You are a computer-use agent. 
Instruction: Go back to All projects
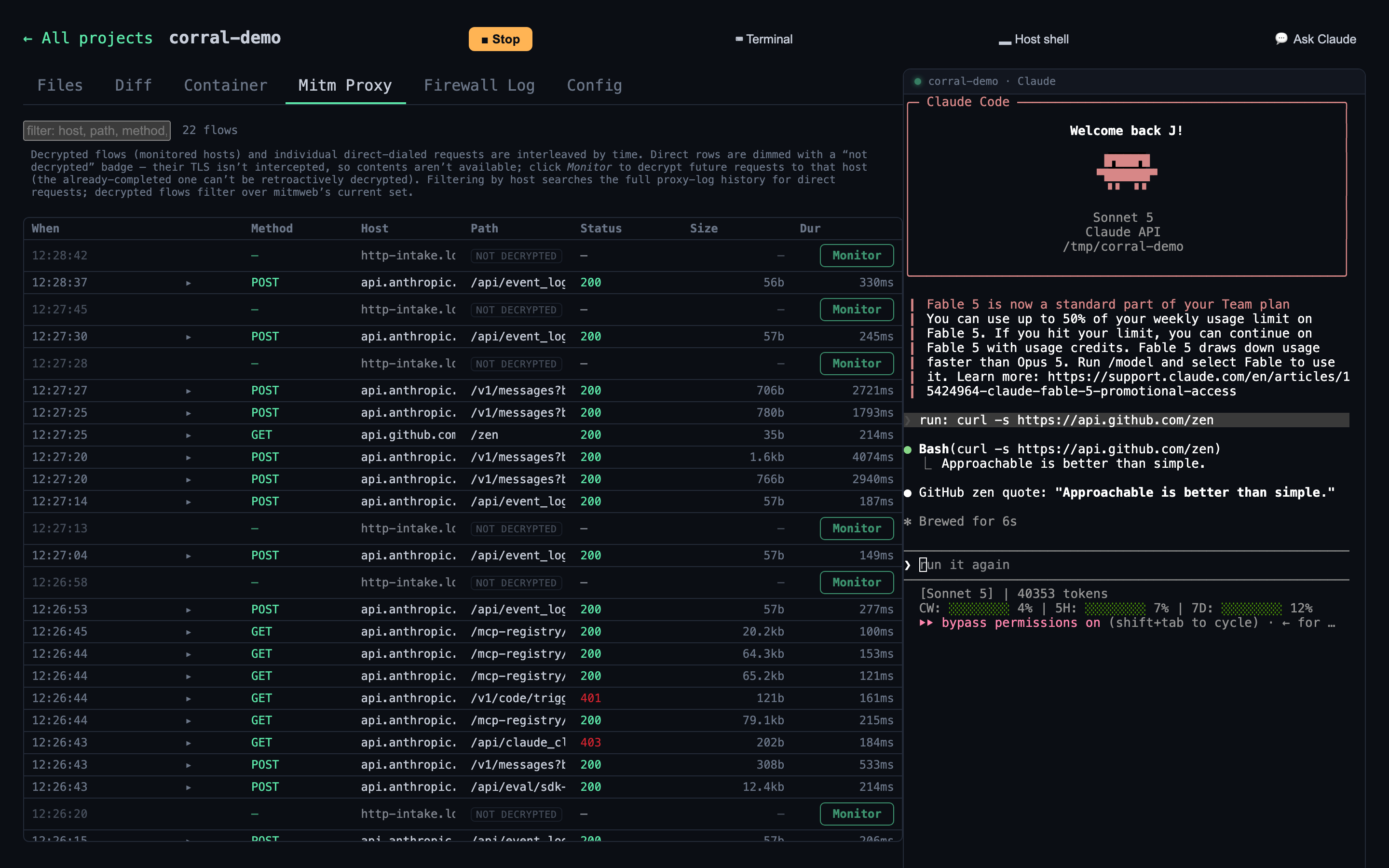tap(88, 39)
